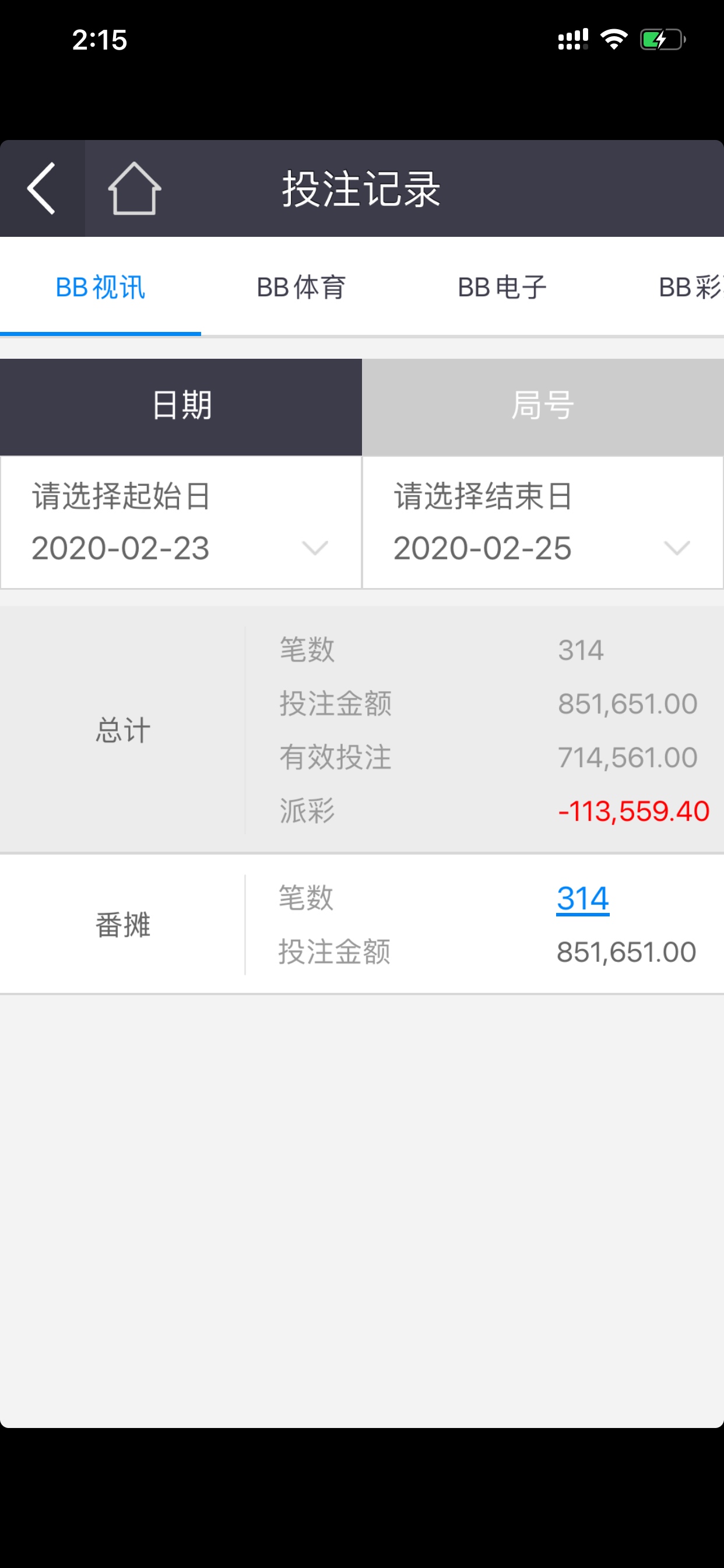This screenshot has height=1568, width=724.
Task: Select the BB视讯 tab
Action: pos(100,286)
